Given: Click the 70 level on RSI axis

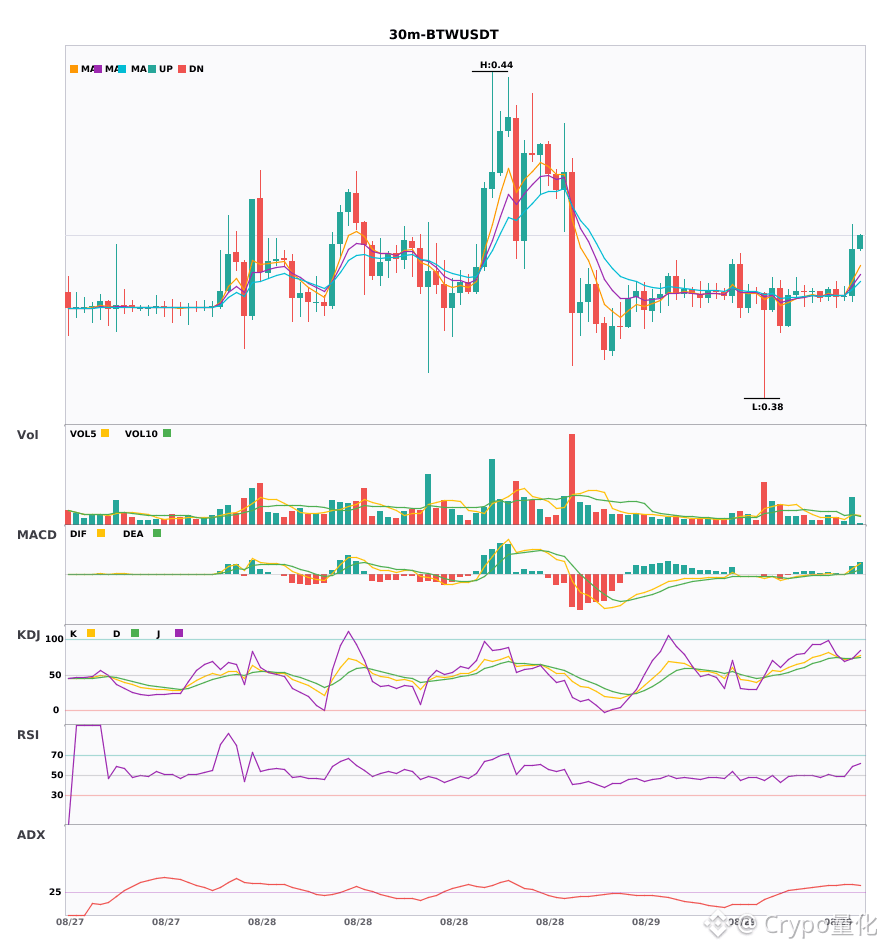Looking at the screenshot, I should pyautogui.click(x=57, y=755).
